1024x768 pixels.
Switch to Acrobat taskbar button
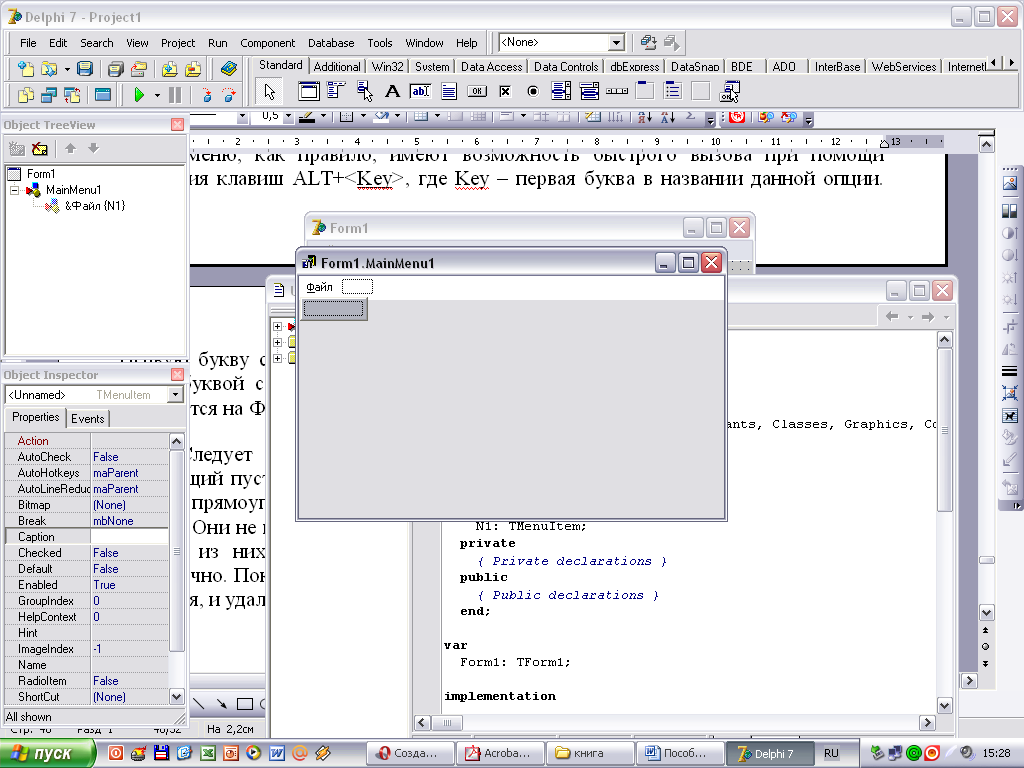pyautogui.click(x=499, y=753)
